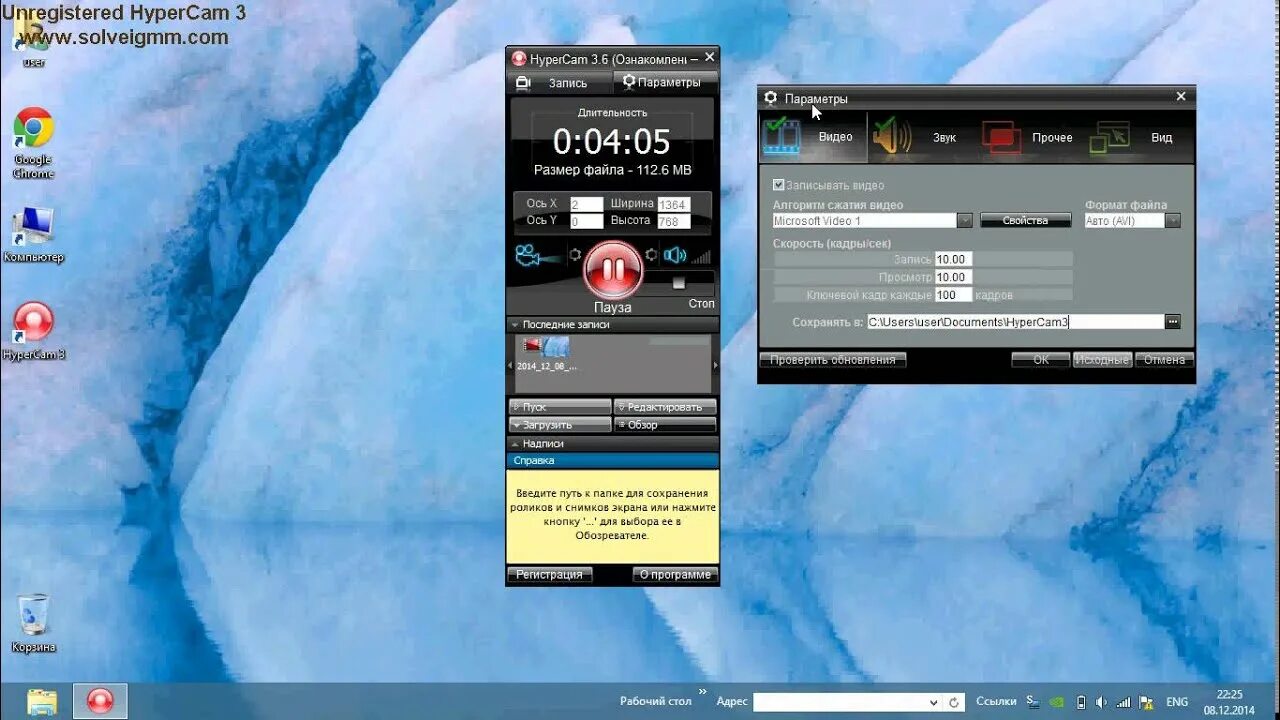The image size is (1280, 720).
Task: Open sound settings gear right of Pause button
Action: [x=652, y=255]
